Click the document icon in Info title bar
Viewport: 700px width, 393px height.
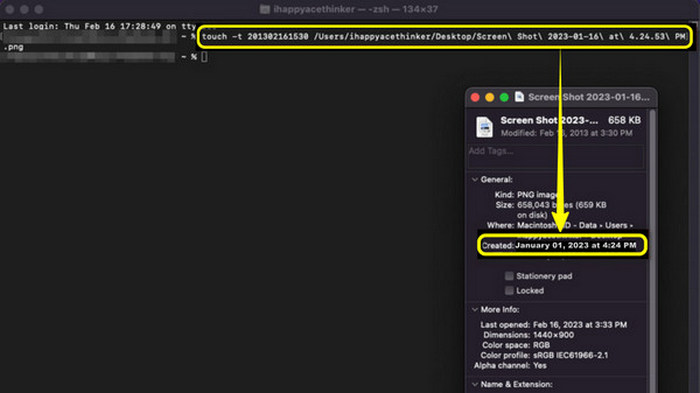pyautogui.click(x=519, y=97)
